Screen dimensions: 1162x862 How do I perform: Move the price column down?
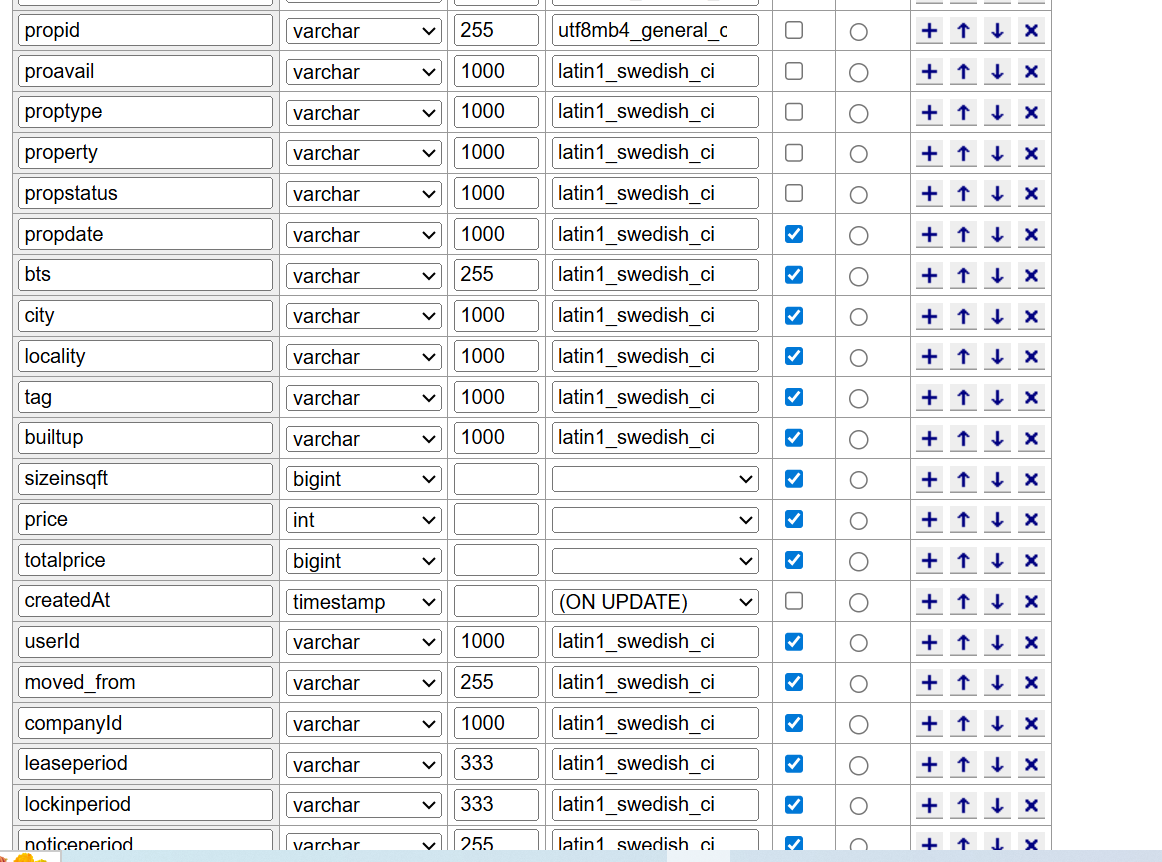[x=997, y=520]
